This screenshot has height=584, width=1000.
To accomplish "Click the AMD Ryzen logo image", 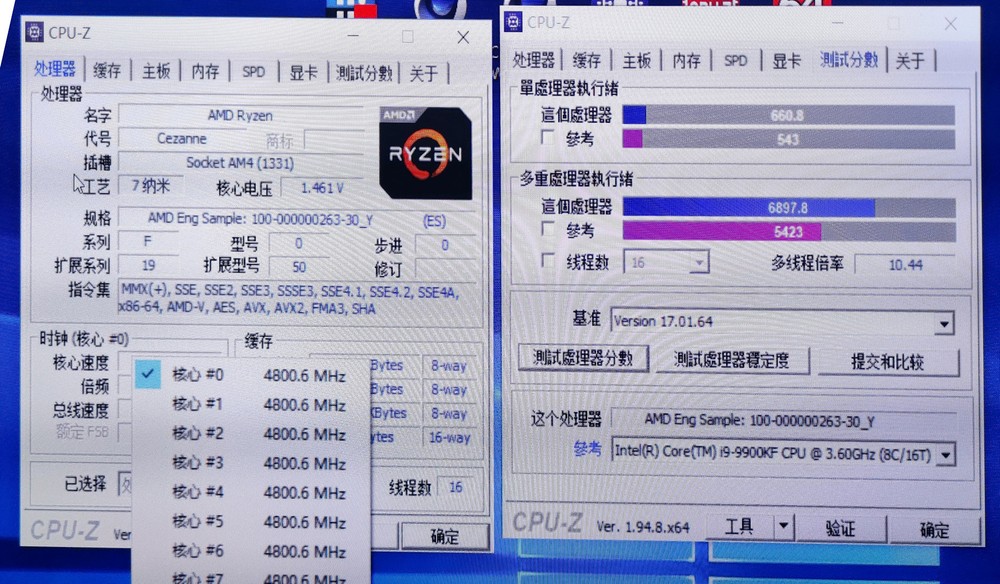I will [425, 153].
